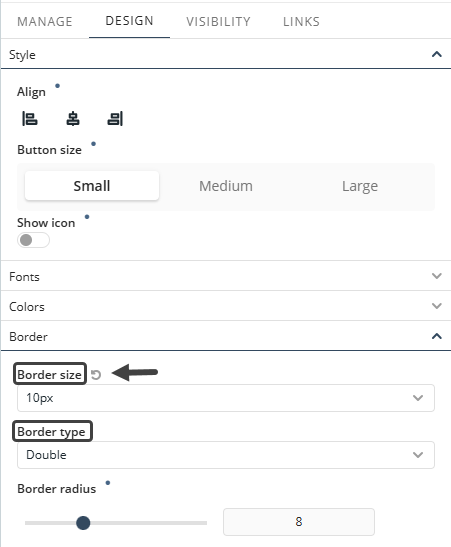Click the Border radius slider handle
451x547 pixels.
tap(83, 523)
